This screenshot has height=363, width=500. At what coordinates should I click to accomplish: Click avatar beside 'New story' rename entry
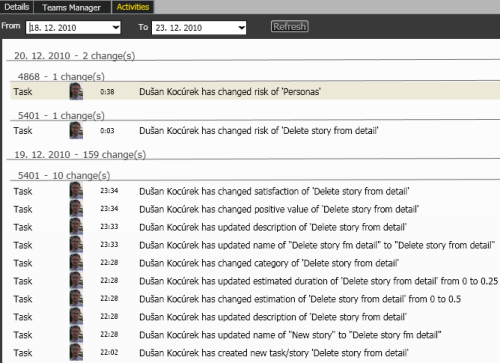point(76,335)
